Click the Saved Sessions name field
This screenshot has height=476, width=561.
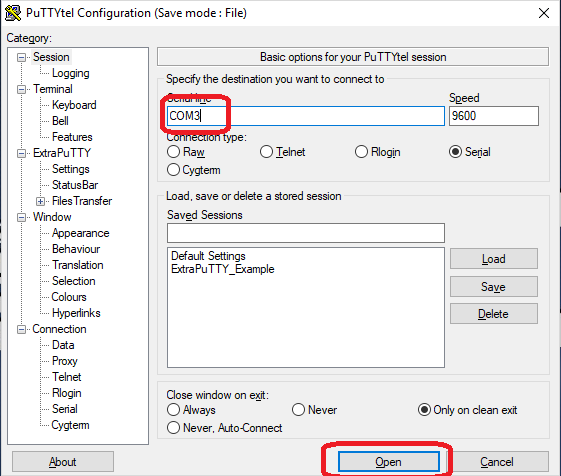pos(306,233)
